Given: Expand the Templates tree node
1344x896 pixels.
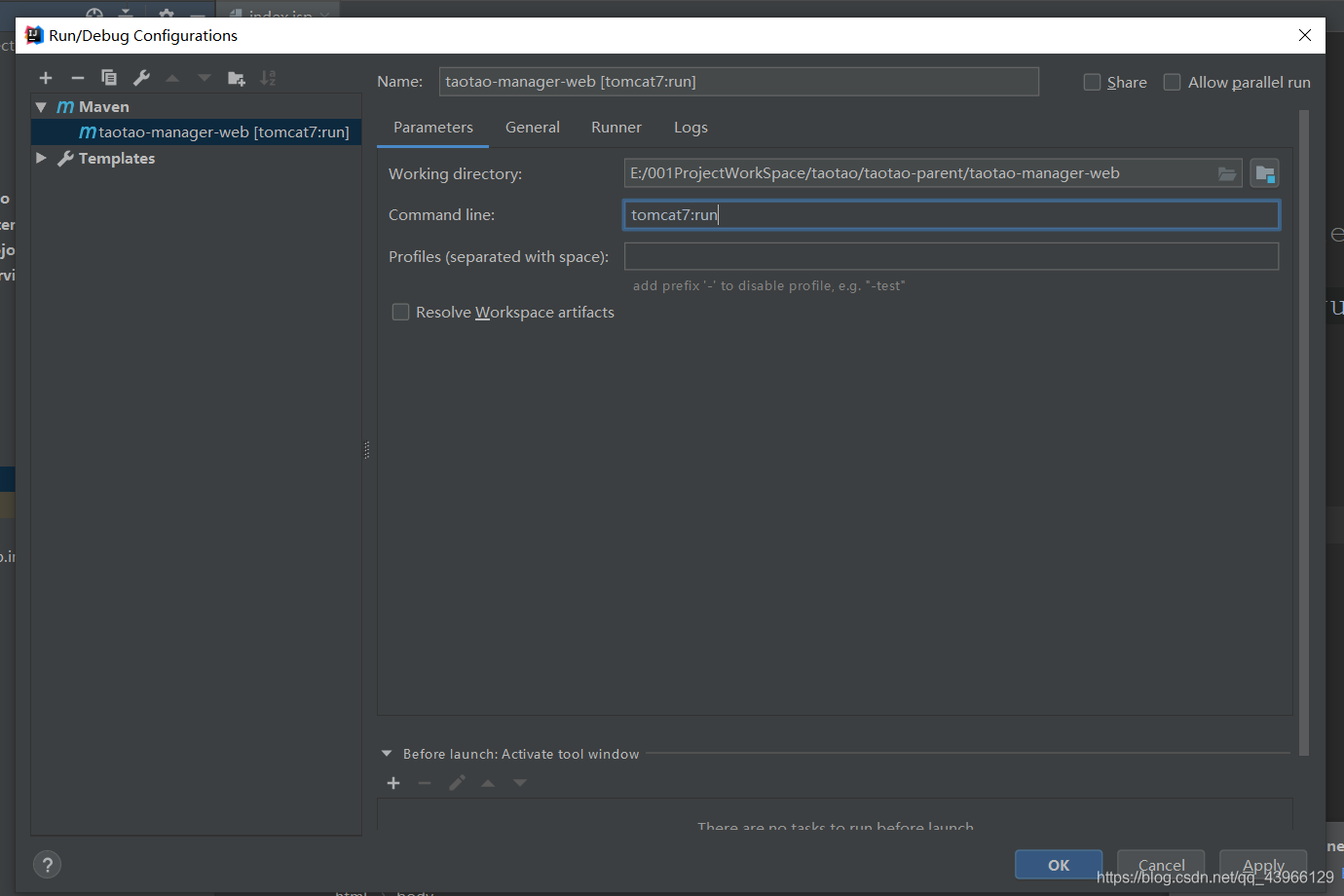Looking at the screenshot, I should 41,158.
